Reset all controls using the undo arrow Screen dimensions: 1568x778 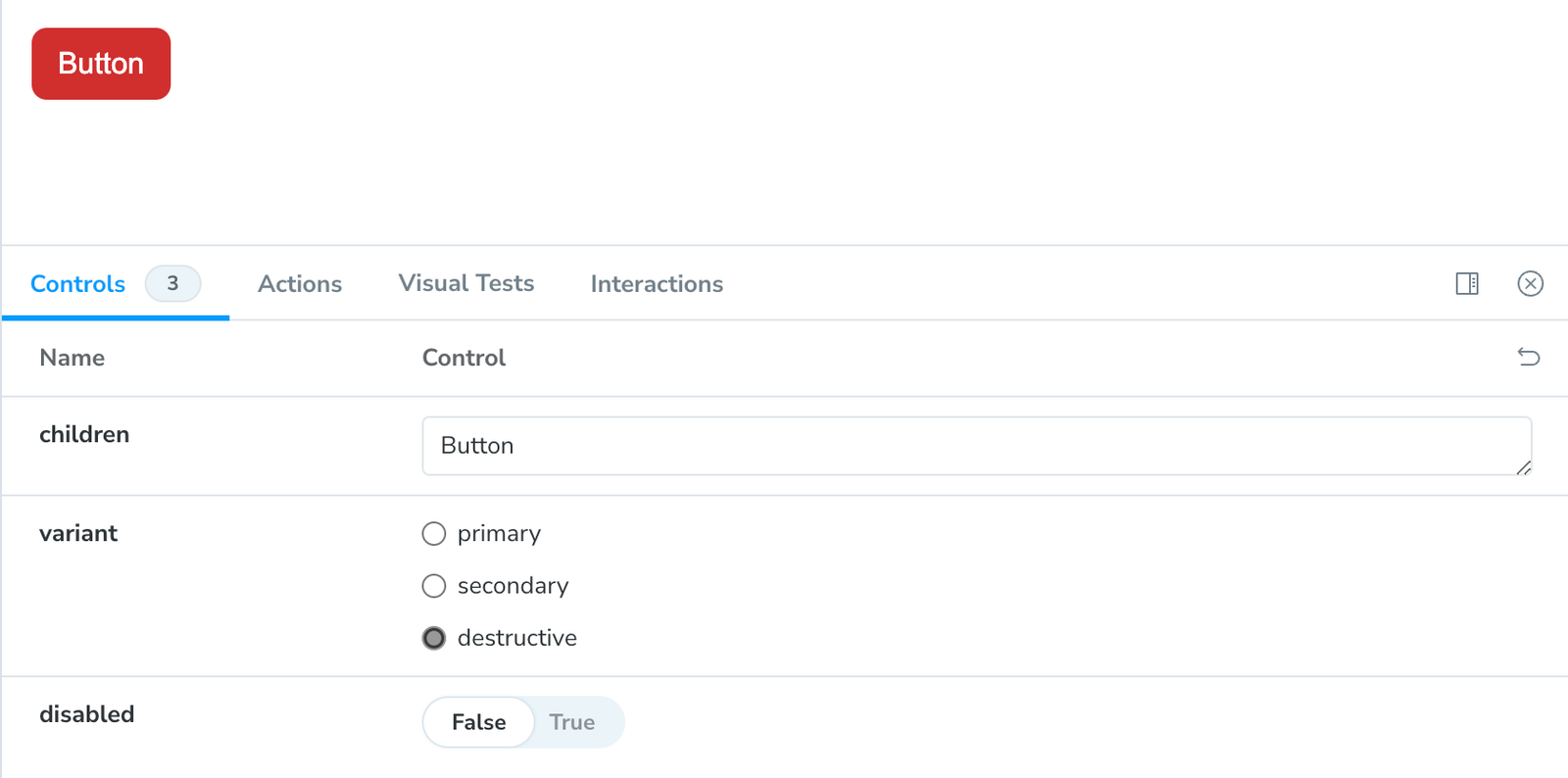1528,358
